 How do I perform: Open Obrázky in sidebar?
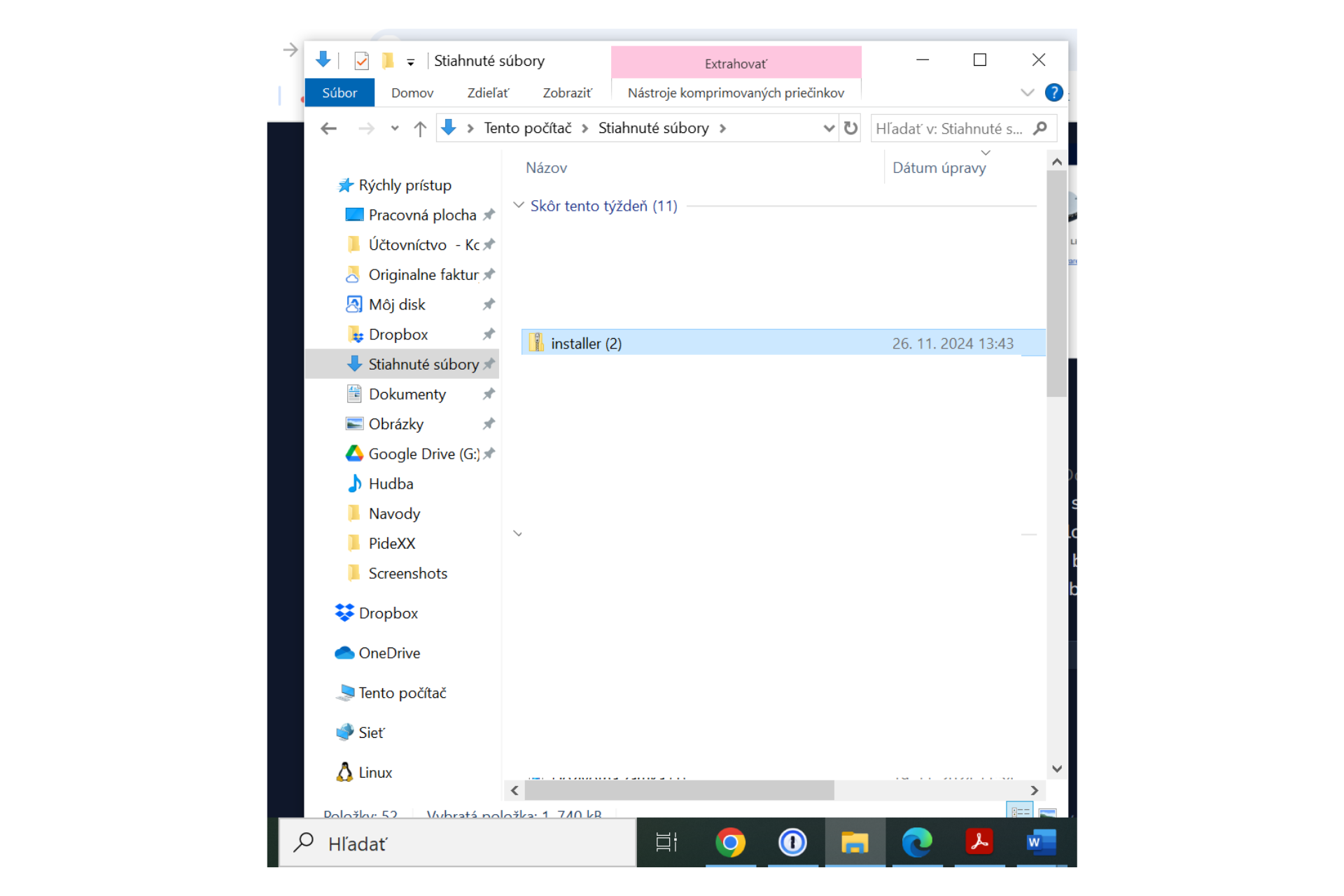pyautogui.click(x=395, y=424)
